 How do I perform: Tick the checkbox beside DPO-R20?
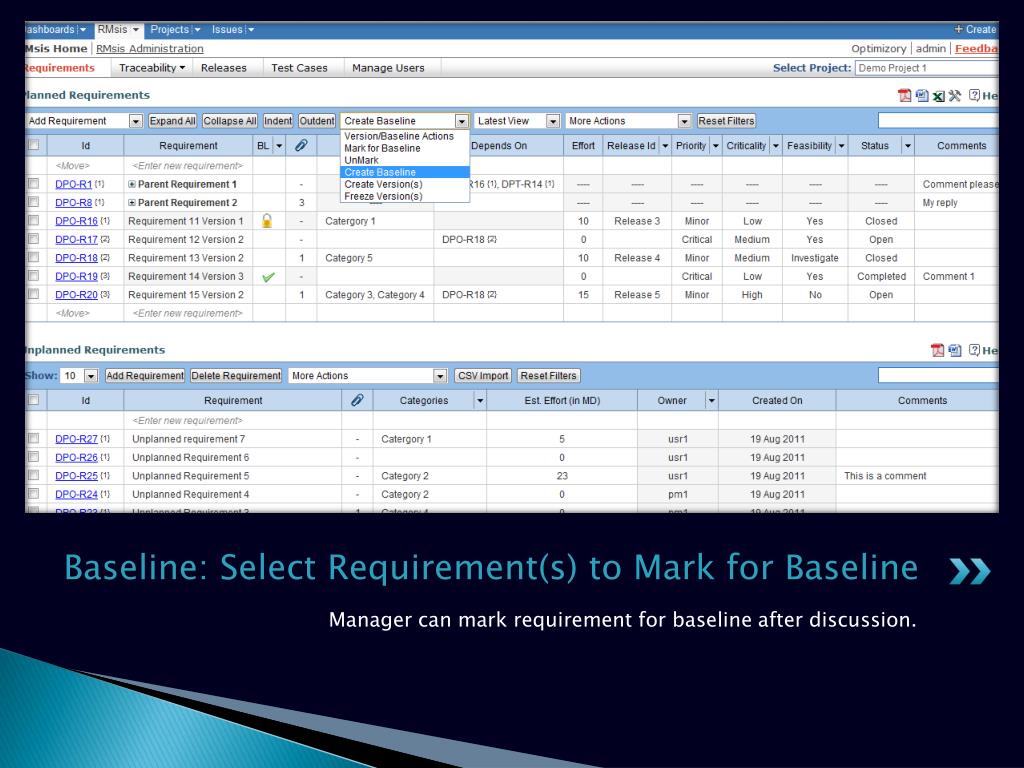coord(33,295)
